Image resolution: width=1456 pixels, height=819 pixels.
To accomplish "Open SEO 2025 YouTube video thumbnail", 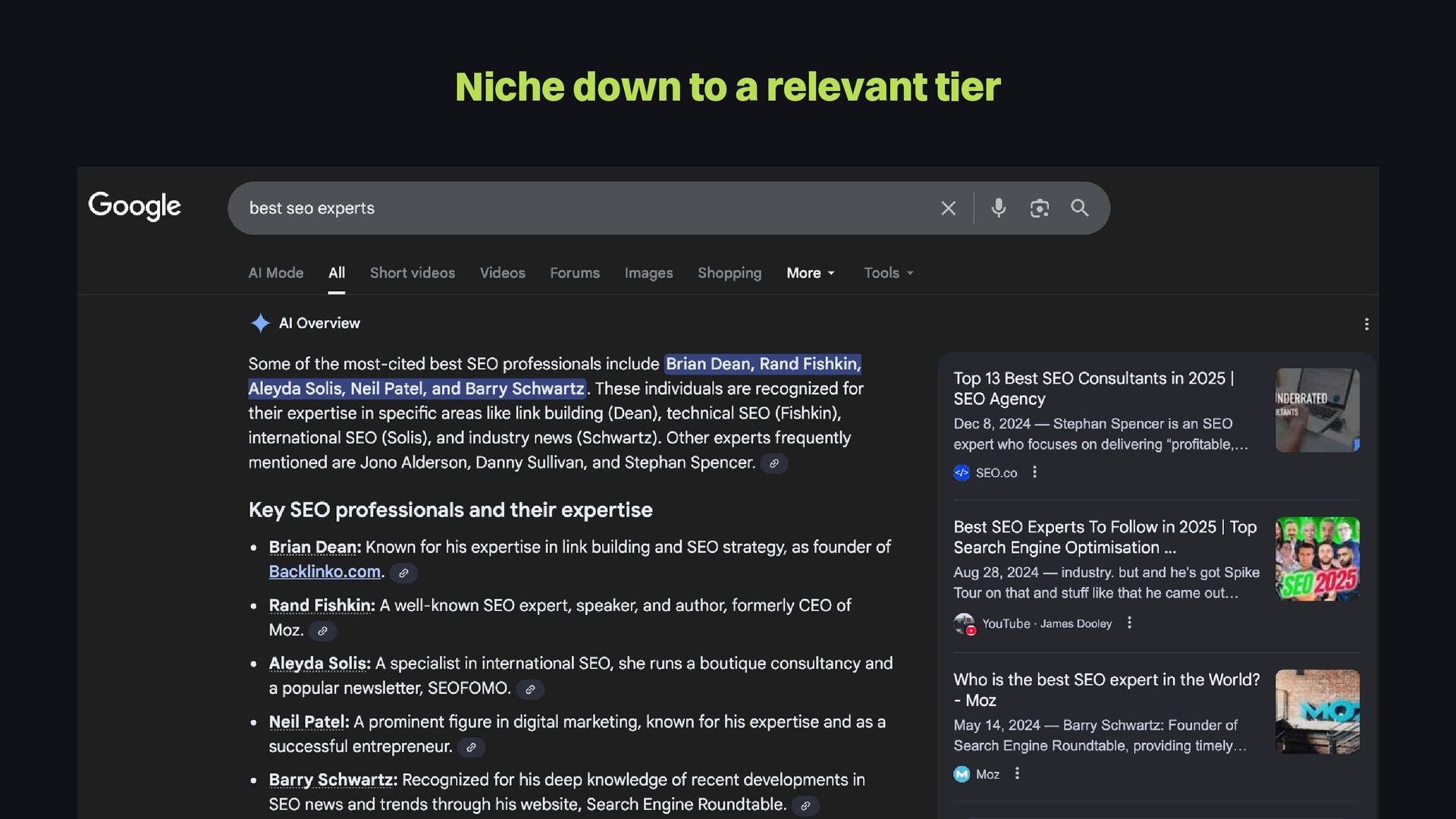I will (x=1316, y=559).
